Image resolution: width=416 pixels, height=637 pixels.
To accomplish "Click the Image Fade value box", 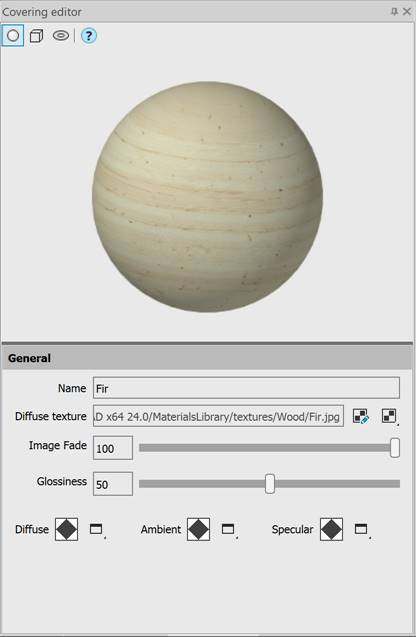I will pyautogui.click(x=113, y=448).
